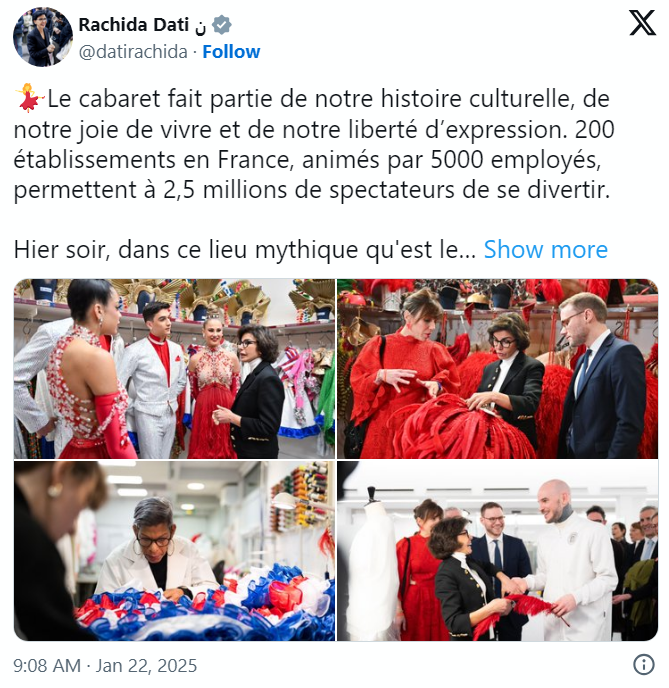Click the dancer emoji in tweet
Image resolution: width=669 pixels, height=688 pixels.
[x=29, y=98]
